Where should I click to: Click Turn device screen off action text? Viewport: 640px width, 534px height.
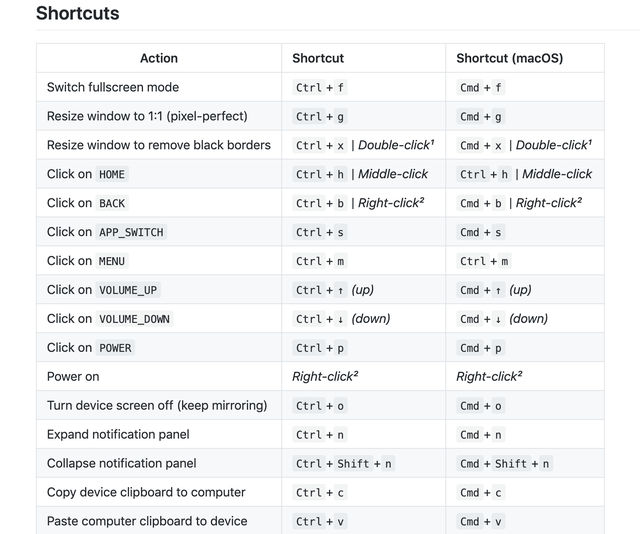[157, 406]
